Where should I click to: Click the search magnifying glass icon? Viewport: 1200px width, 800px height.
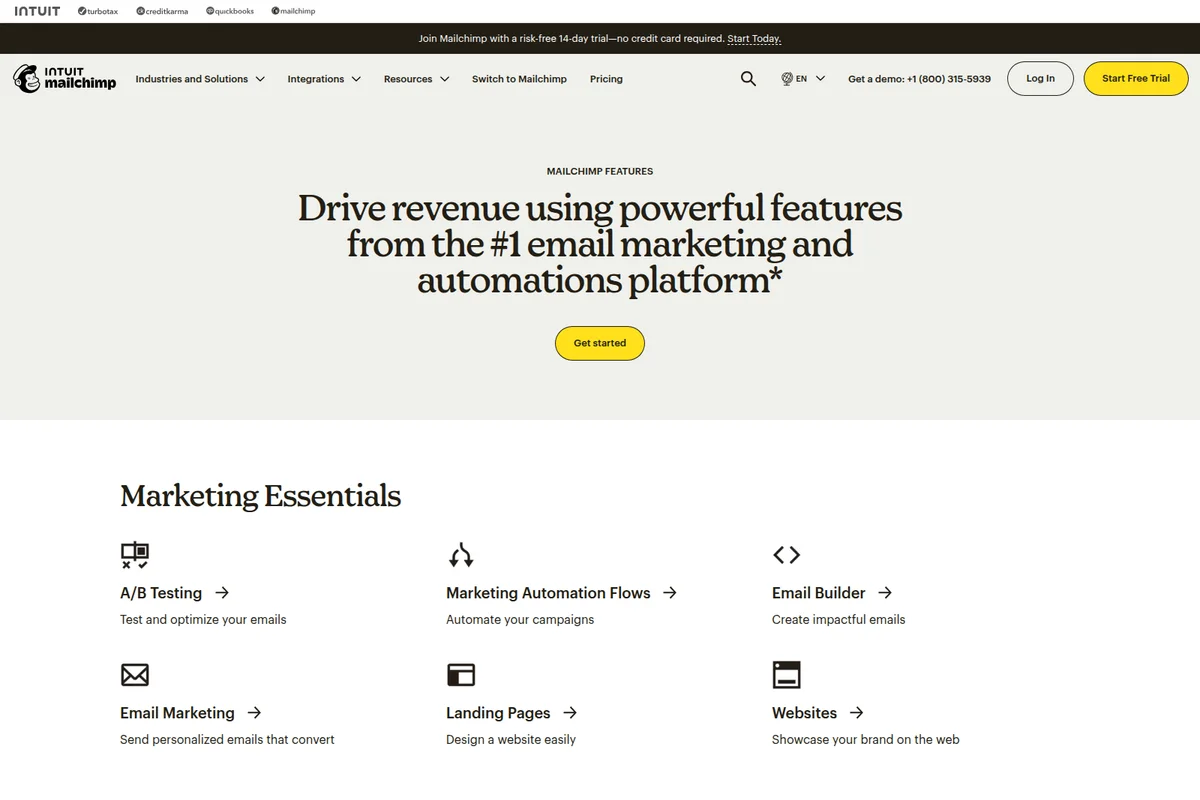point(748,78)
